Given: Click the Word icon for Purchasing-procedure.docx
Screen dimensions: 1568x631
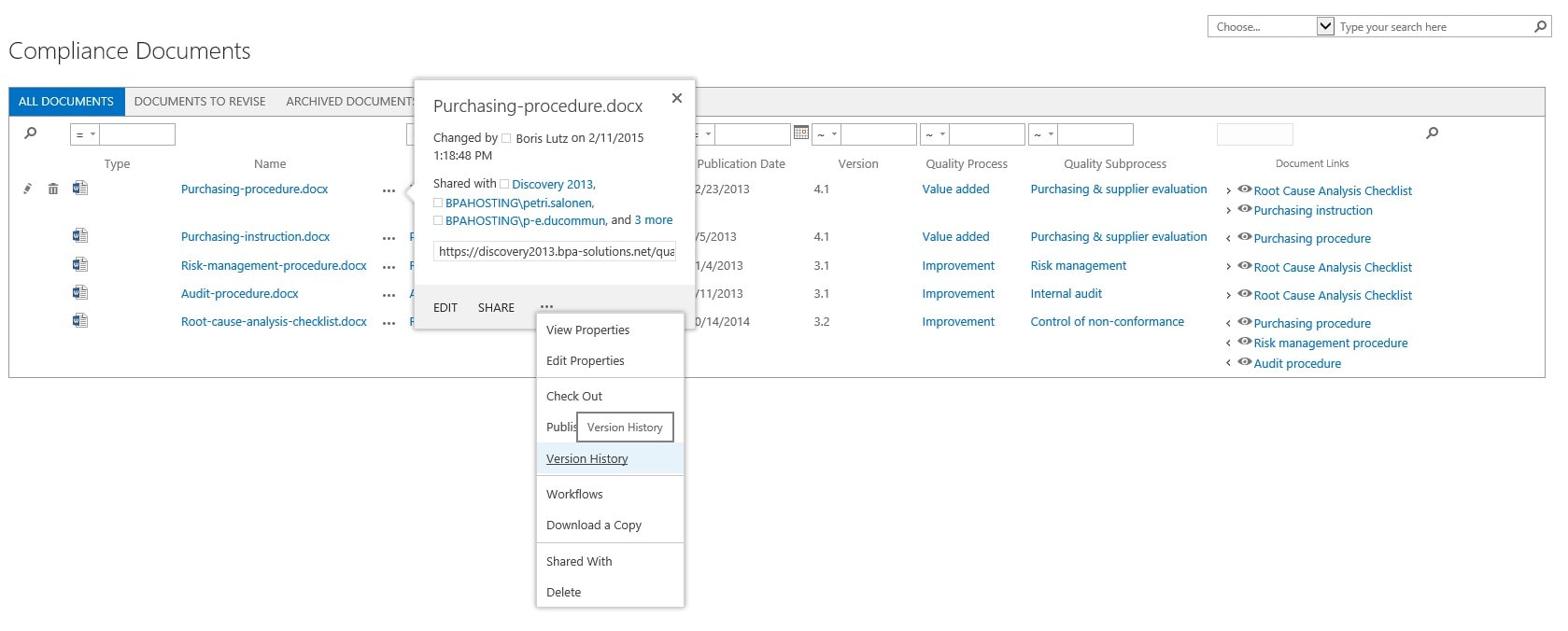Looking at the screenshot, I should pyautogui.click(x=80, y=188).
